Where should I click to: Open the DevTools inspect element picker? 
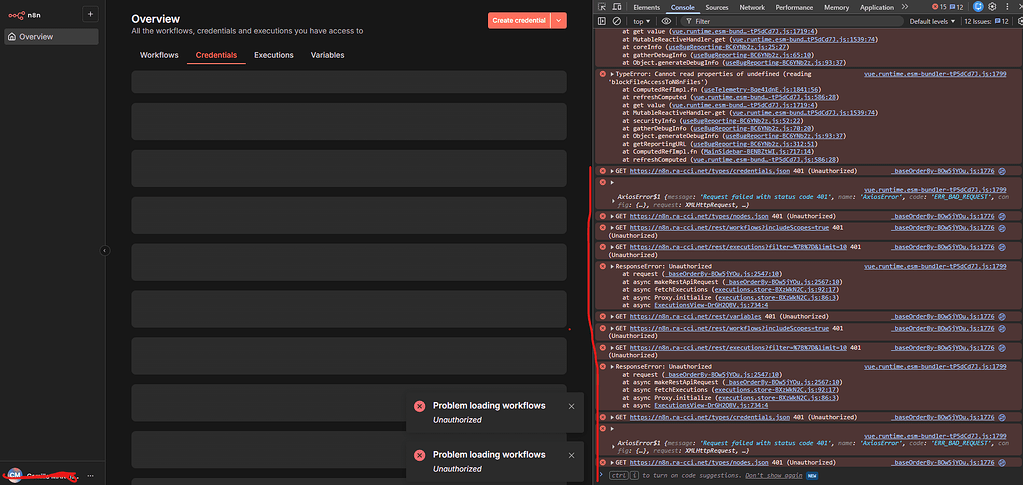pos(603,7)
